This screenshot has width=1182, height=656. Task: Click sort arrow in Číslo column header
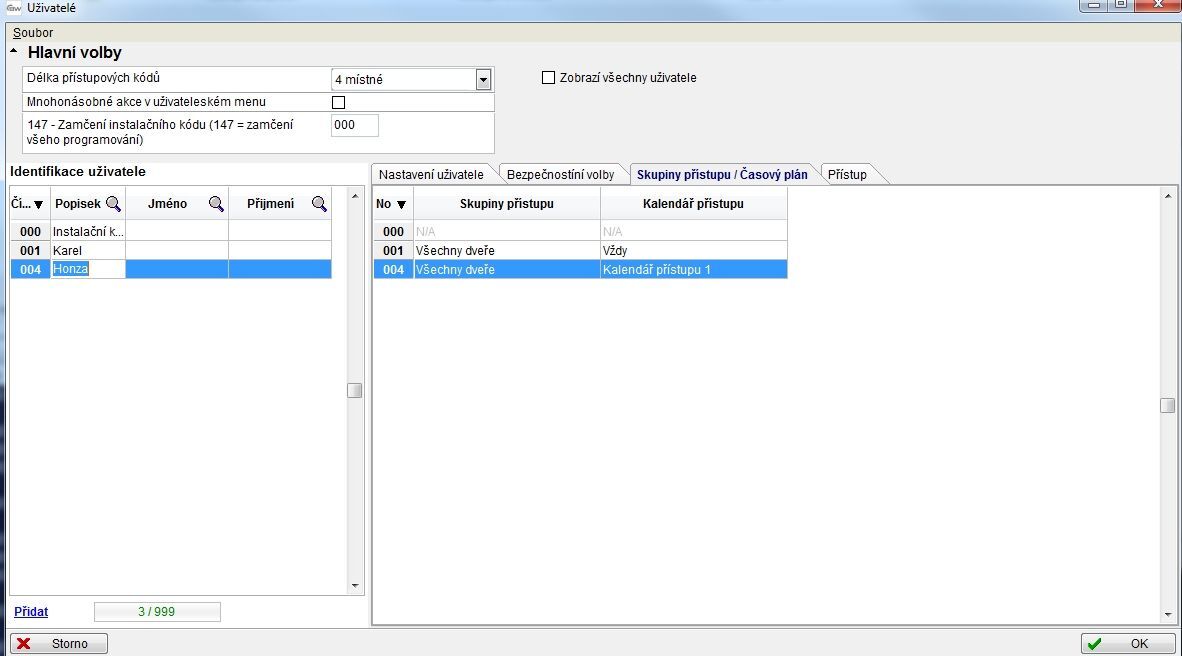pos(39,205)
